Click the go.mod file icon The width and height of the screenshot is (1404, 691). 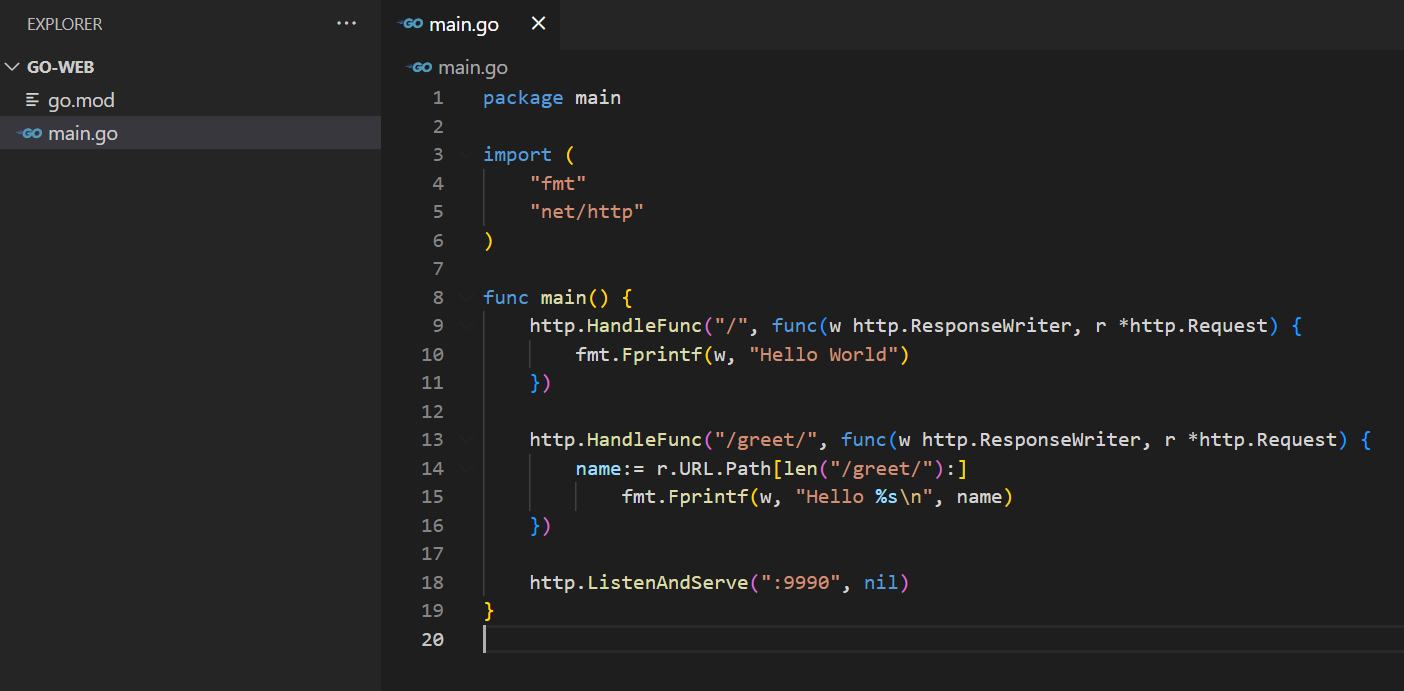click(33, 100)
